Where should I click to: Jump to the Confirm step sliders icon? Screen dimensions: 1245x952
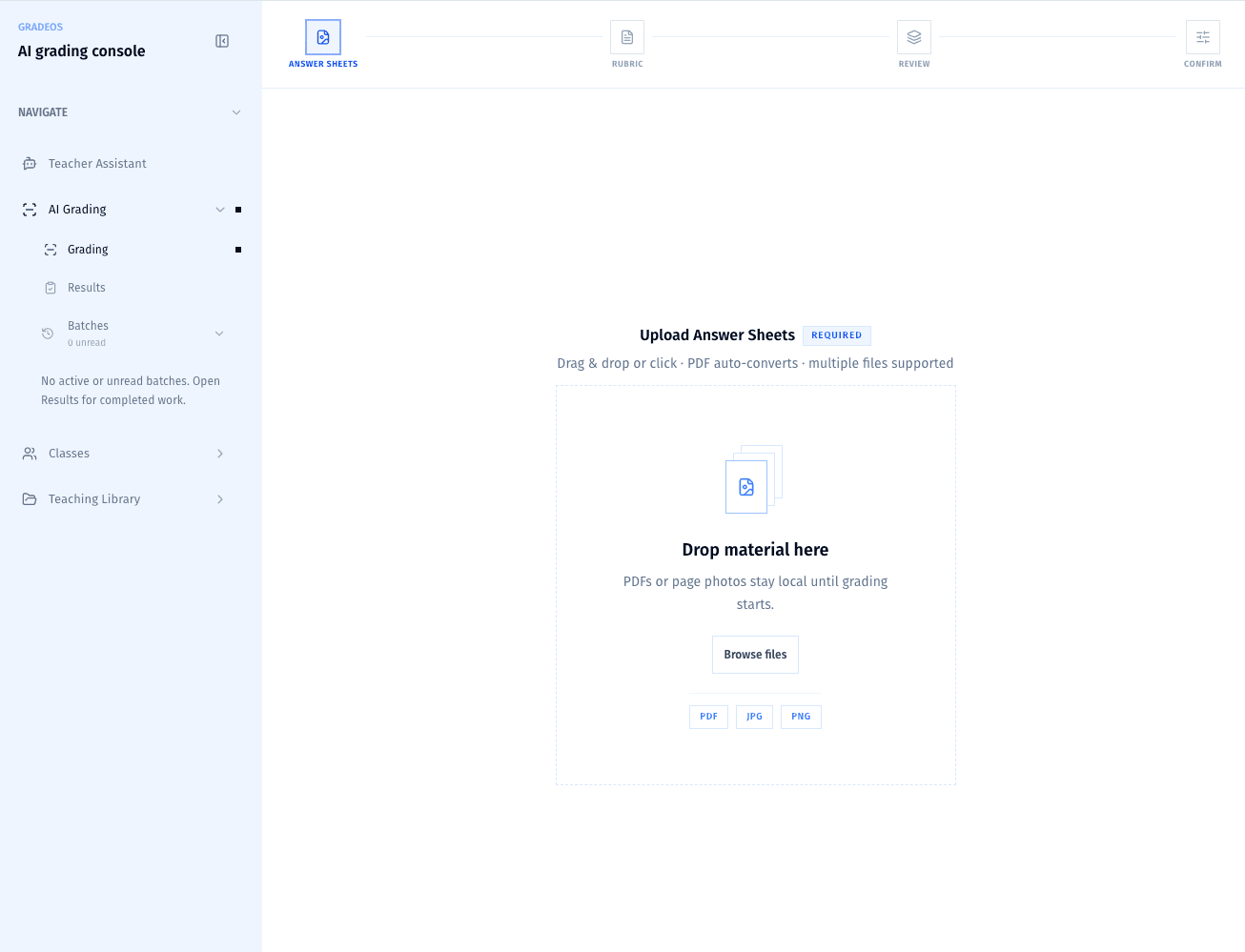click(1203, 37)
